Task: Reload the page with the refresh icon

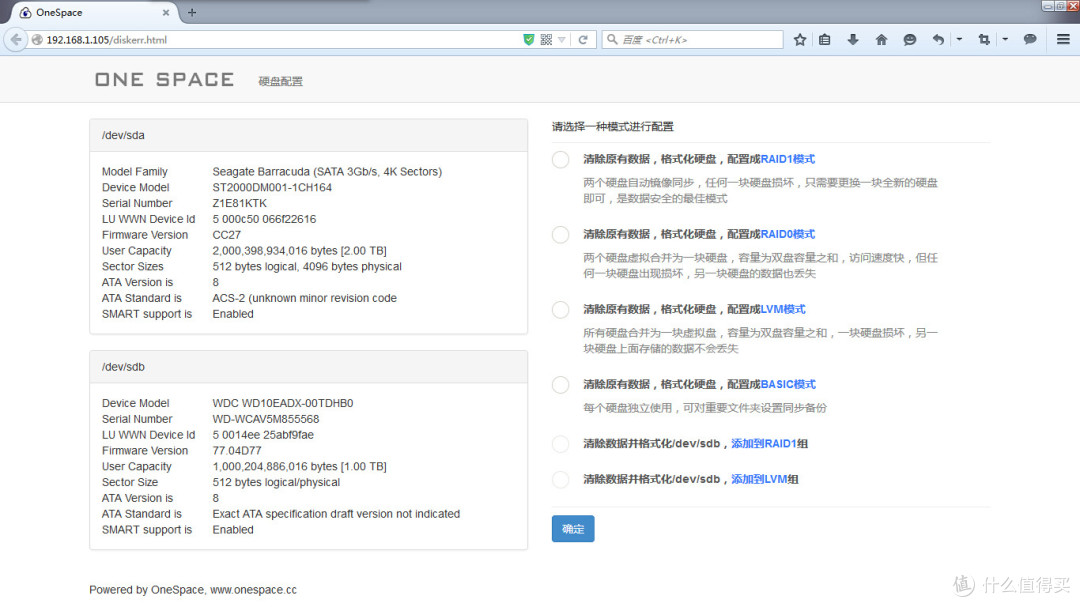Action: tap(583, 40)
